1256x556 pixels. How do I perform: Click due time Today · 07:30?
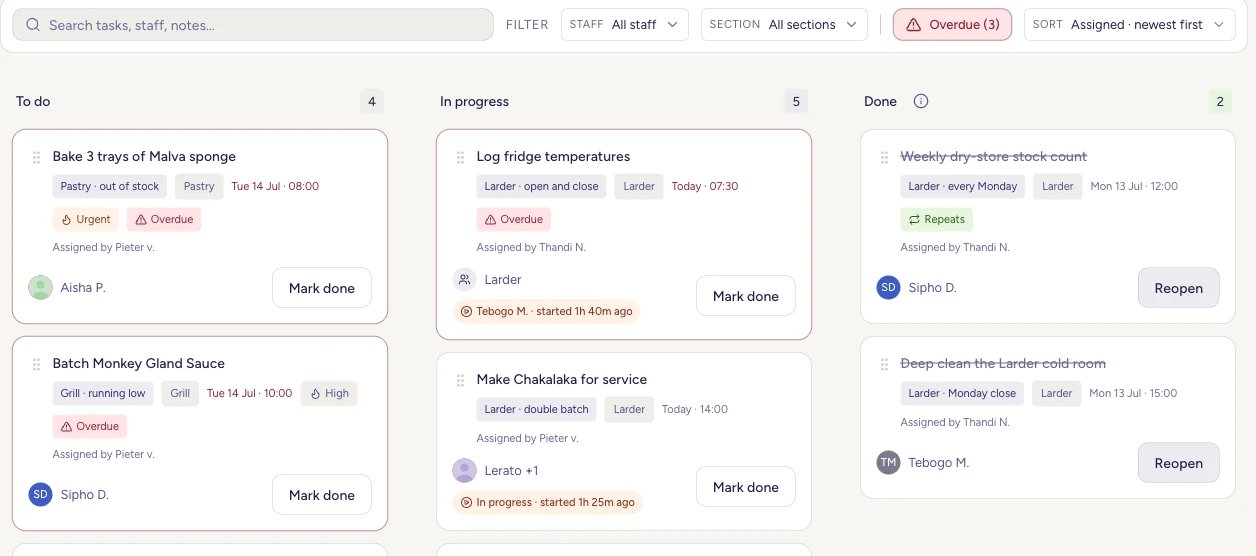pyautogui.click(x=705, y=186)
